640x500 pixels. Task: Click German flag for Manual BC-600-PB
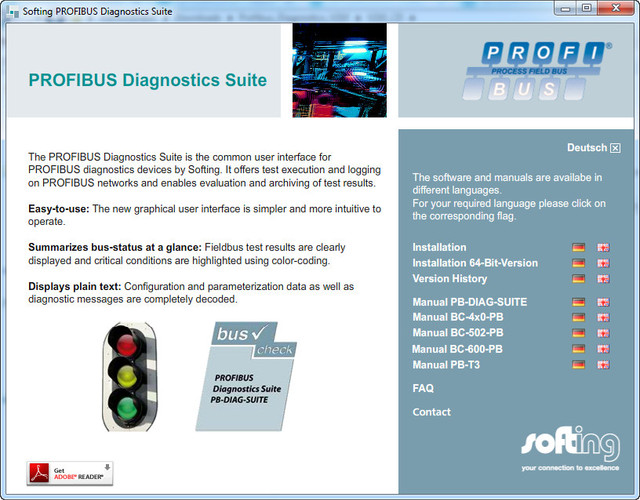(578, 349)
